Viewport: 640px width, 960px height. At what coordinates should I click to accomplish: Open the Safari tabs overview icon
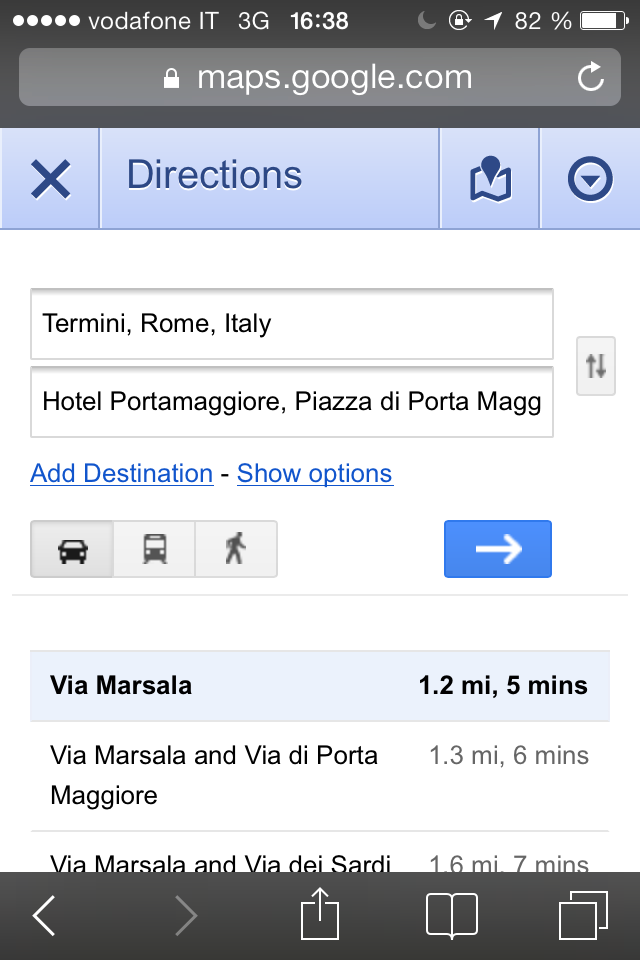click(x=583, y=915)
